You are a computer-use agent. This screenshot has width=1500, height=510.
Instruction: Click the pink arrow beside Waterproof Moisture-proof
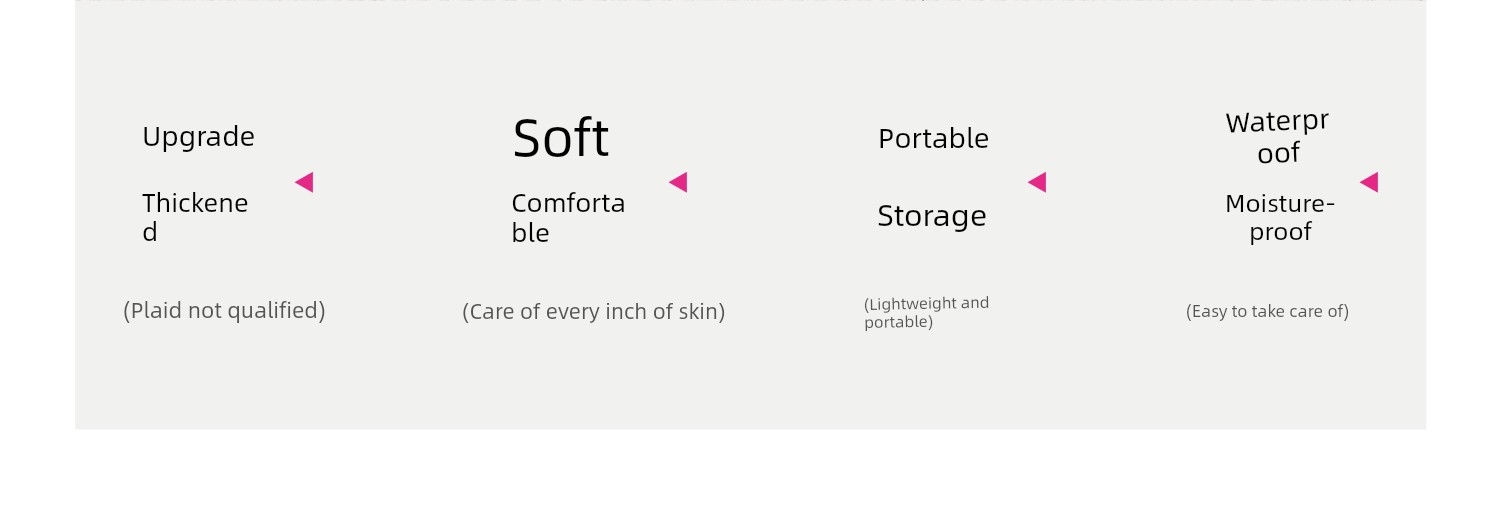pyautogui.click(x=1369, y=182)
